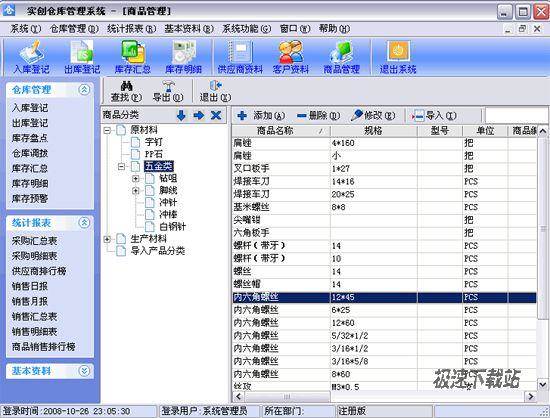
Task: Expand the 生产材料 tree node
Action: pos(107,239)
